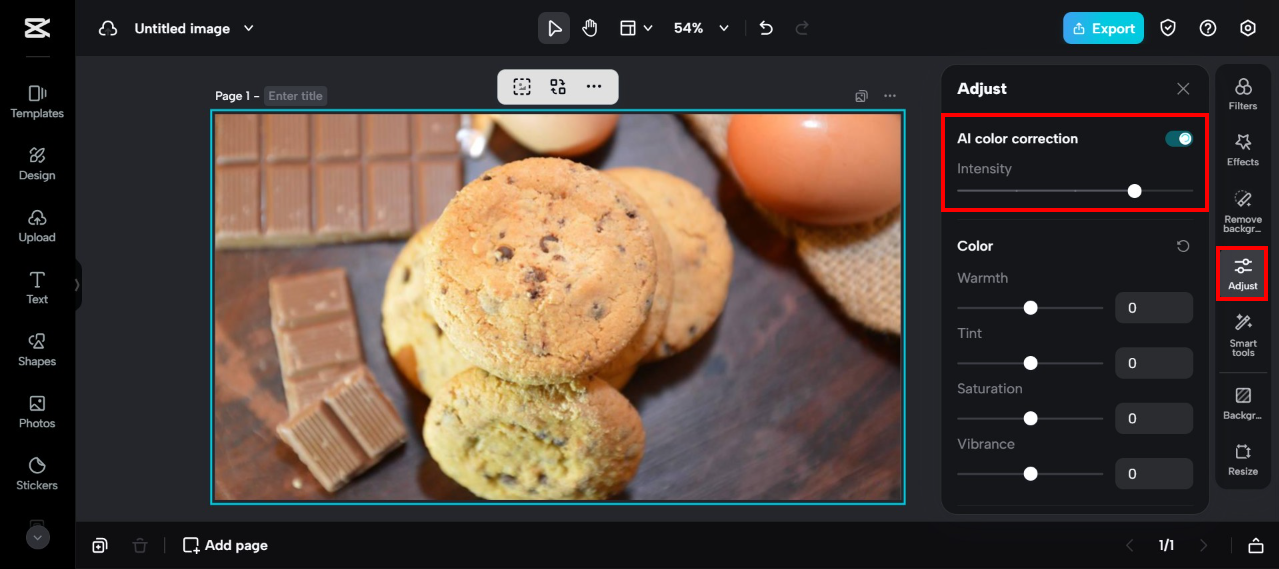This screenshot has height=569, width=1279.
Task: Click the Warmth value field
Action: click(1154, 308)
